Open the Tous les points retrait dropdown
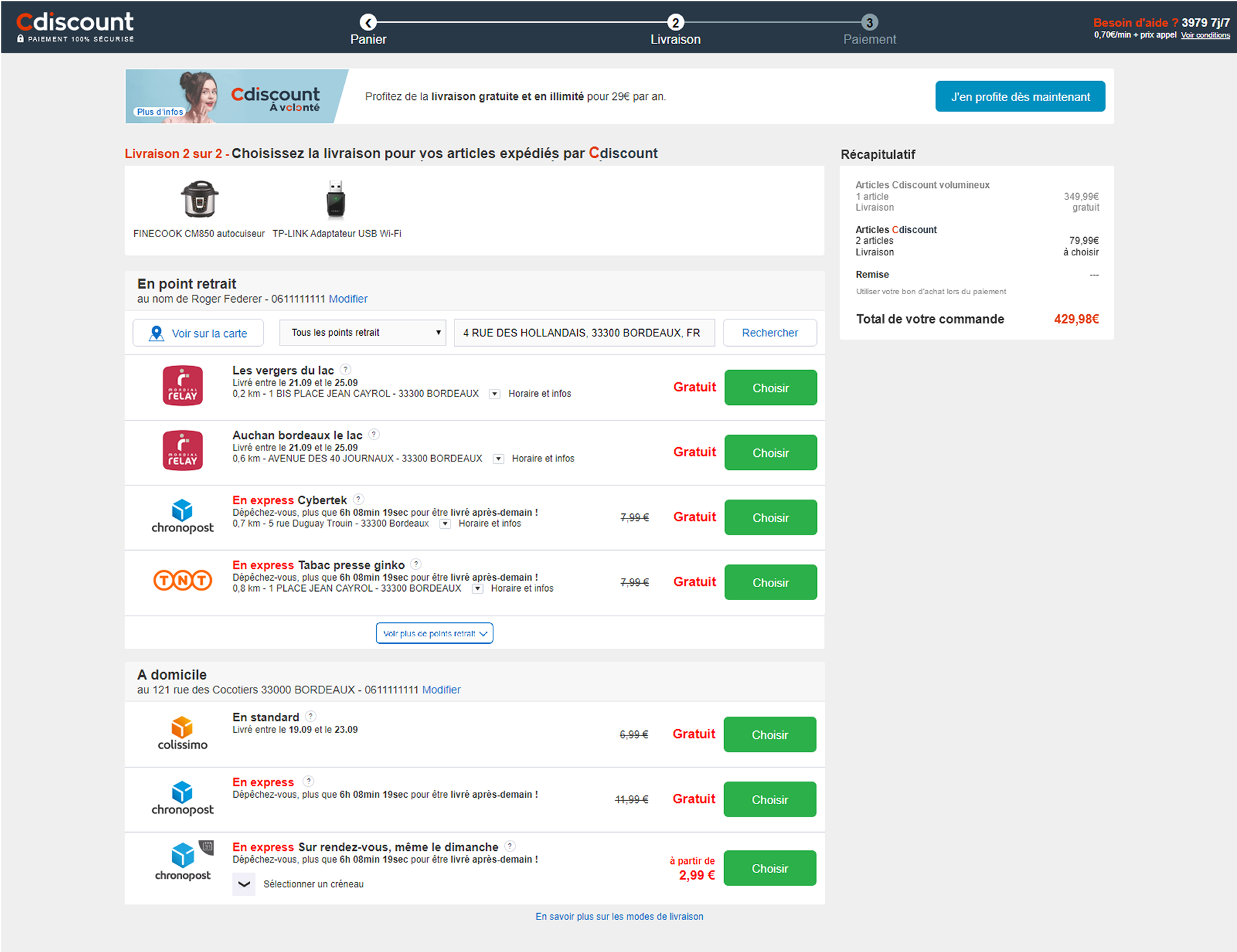 362,332
